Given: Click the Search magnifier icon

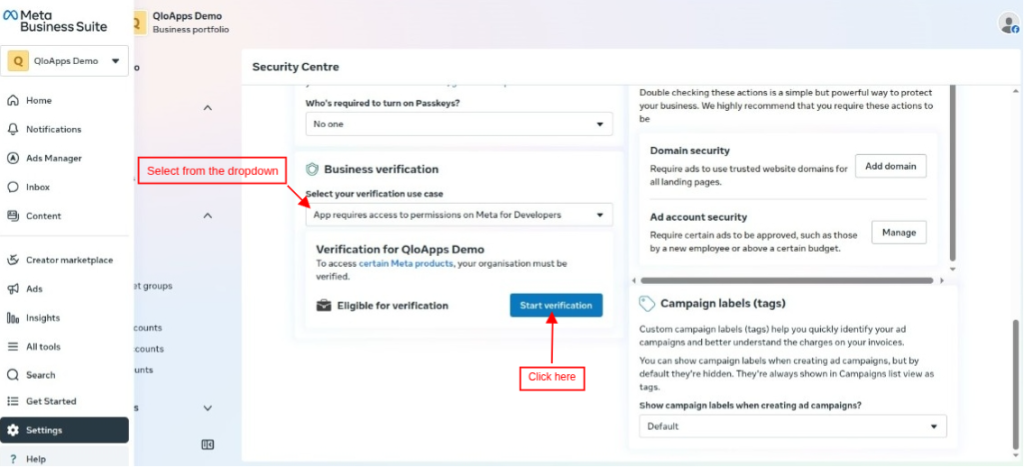Looking at the screenshot, I should 12,375.
